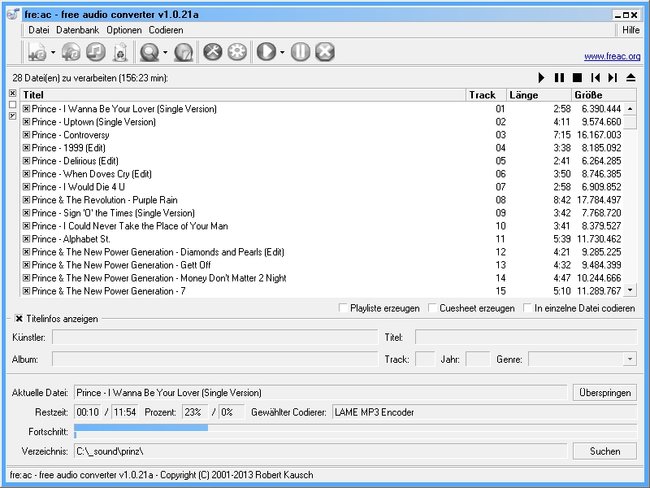Open the Genre combo box dropdown

[630, 359]
